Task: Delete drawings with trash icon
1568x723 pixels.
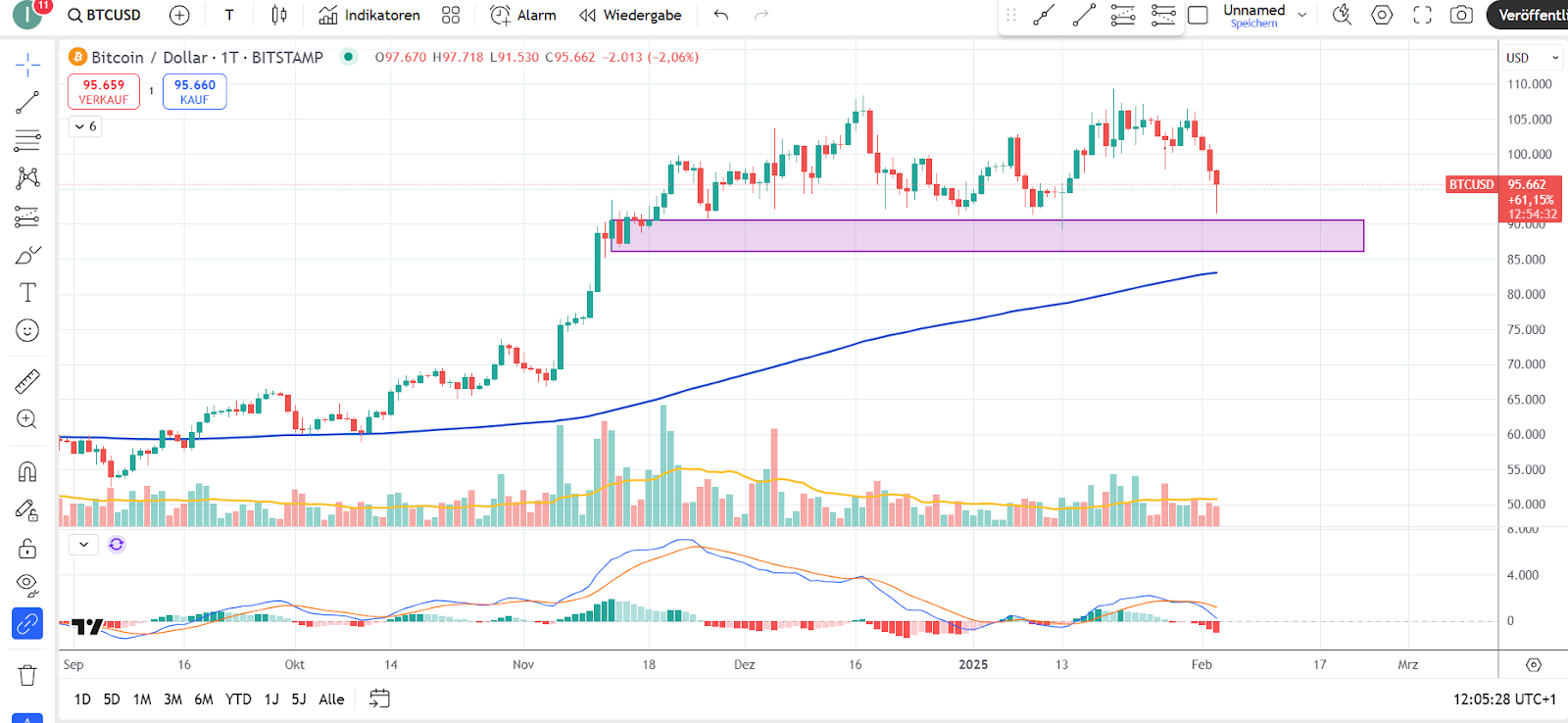Action: [x=27, y=675]
